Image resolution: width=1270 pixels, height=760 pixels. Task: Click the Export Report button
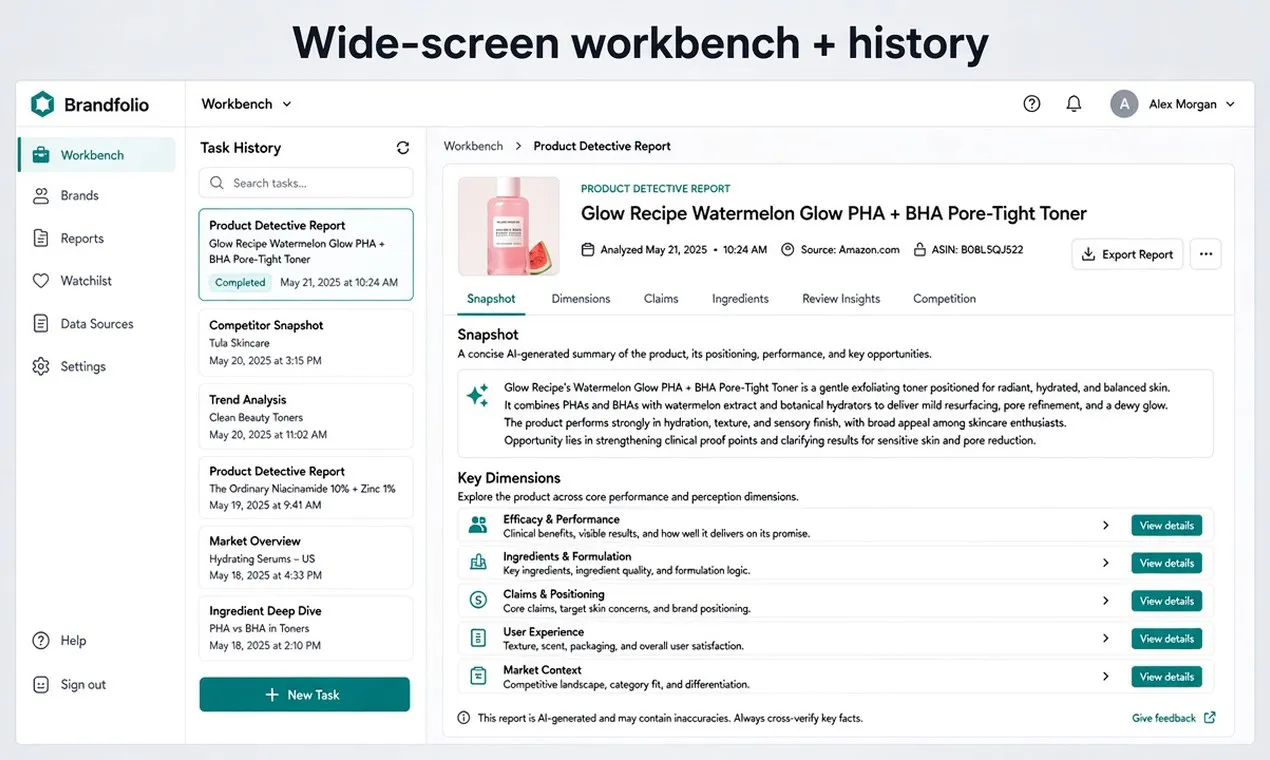click(x=1127, y=254)
